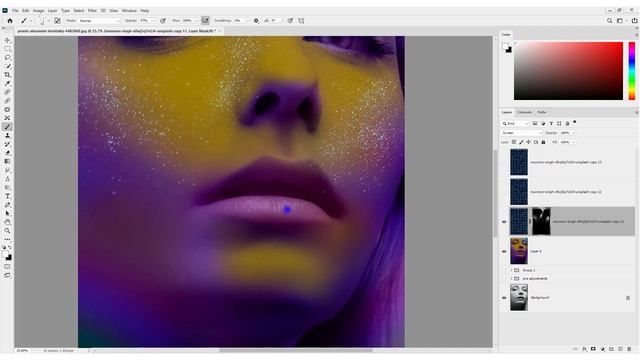Viewport: 640px width, 360px height.
Task: Filter layers by type (T icon)
Action: pos(551,123)
